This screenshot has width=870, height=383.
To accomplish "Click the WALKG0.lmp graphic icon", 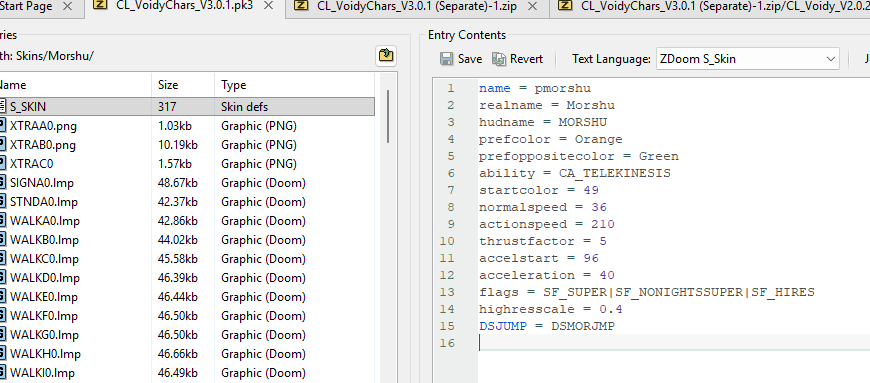I will pos(2,334).
